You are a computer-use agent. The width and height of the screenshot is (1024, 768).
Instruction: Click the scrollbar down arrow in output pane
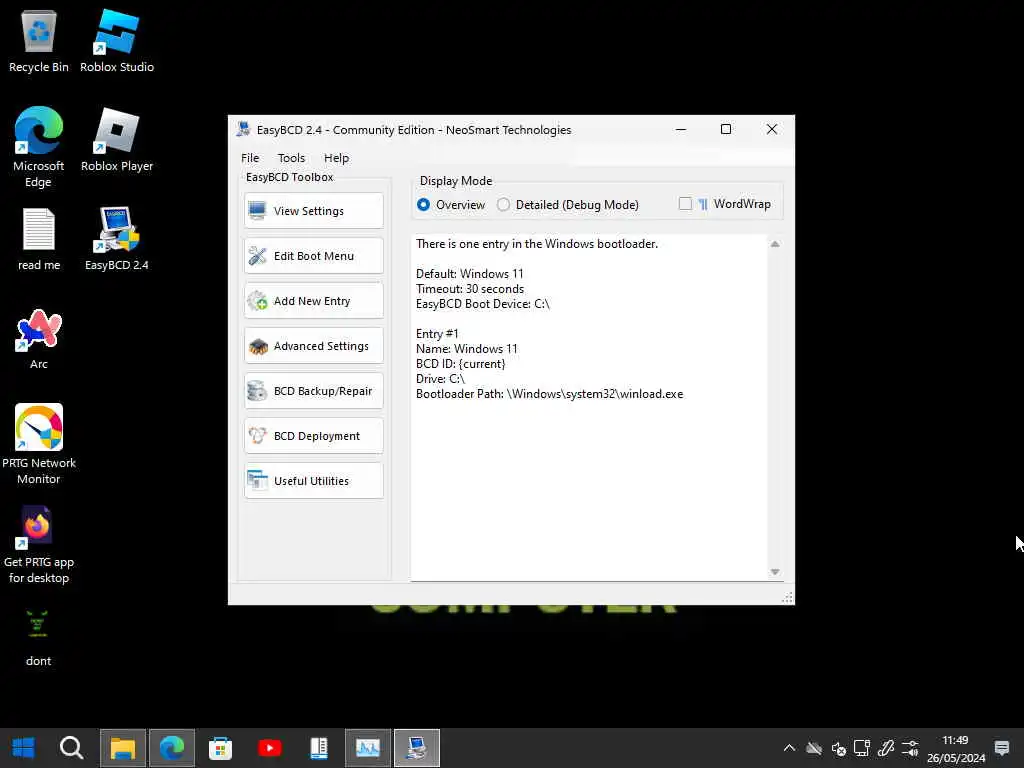point(775,572)
